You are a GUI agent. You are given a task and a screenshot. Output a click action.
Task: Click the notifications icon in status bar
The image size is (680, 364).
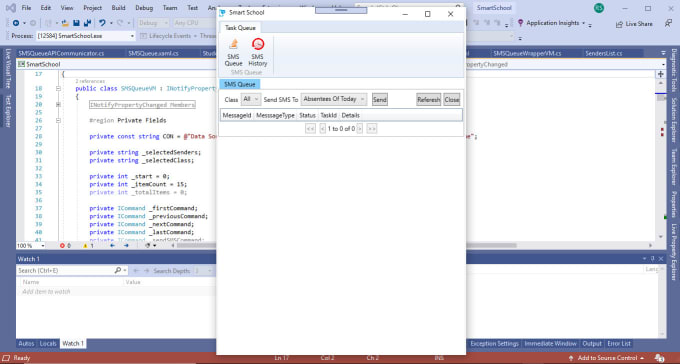point(660,358)
